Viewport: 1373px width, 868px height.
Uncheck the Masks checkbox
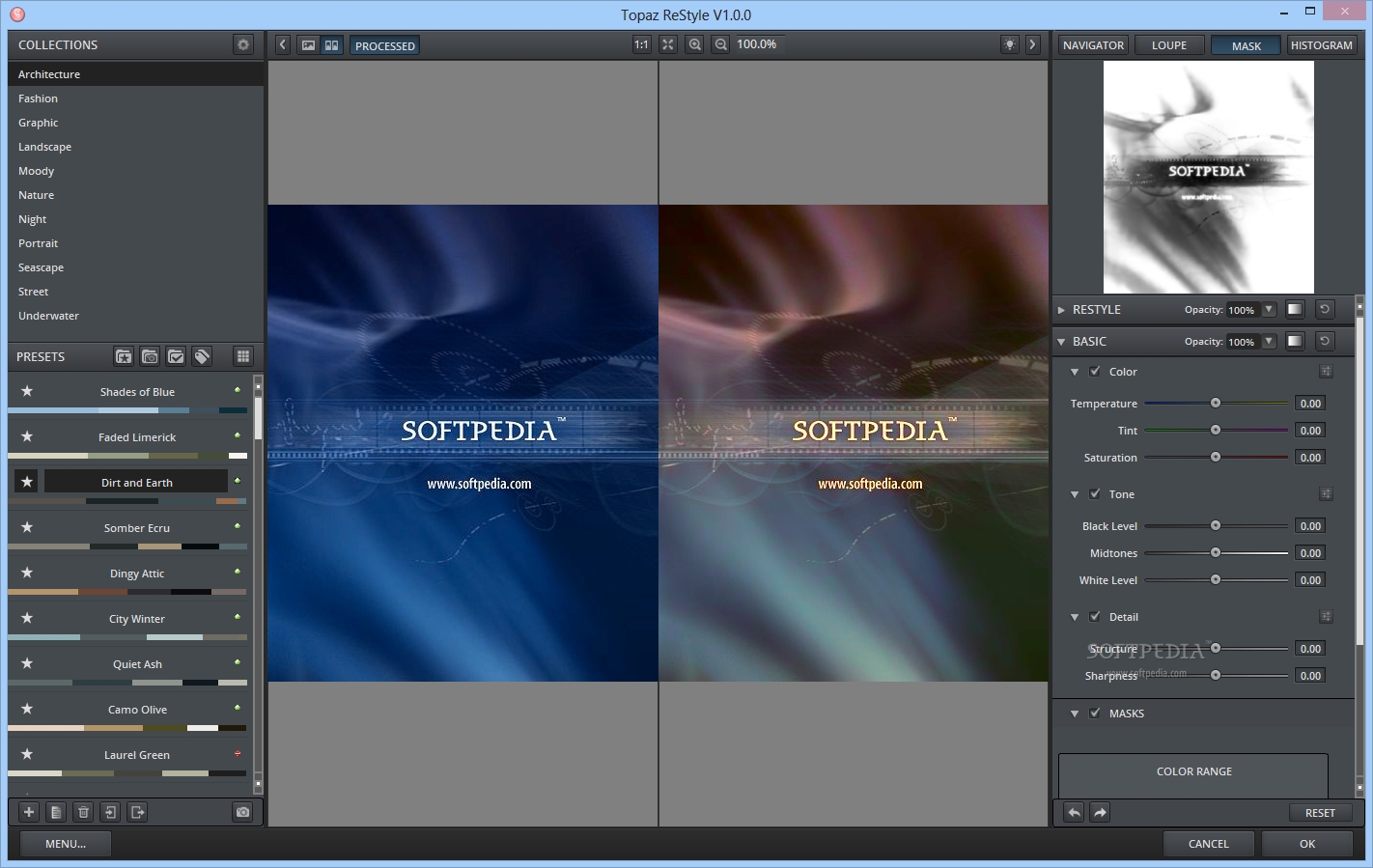1095,713
